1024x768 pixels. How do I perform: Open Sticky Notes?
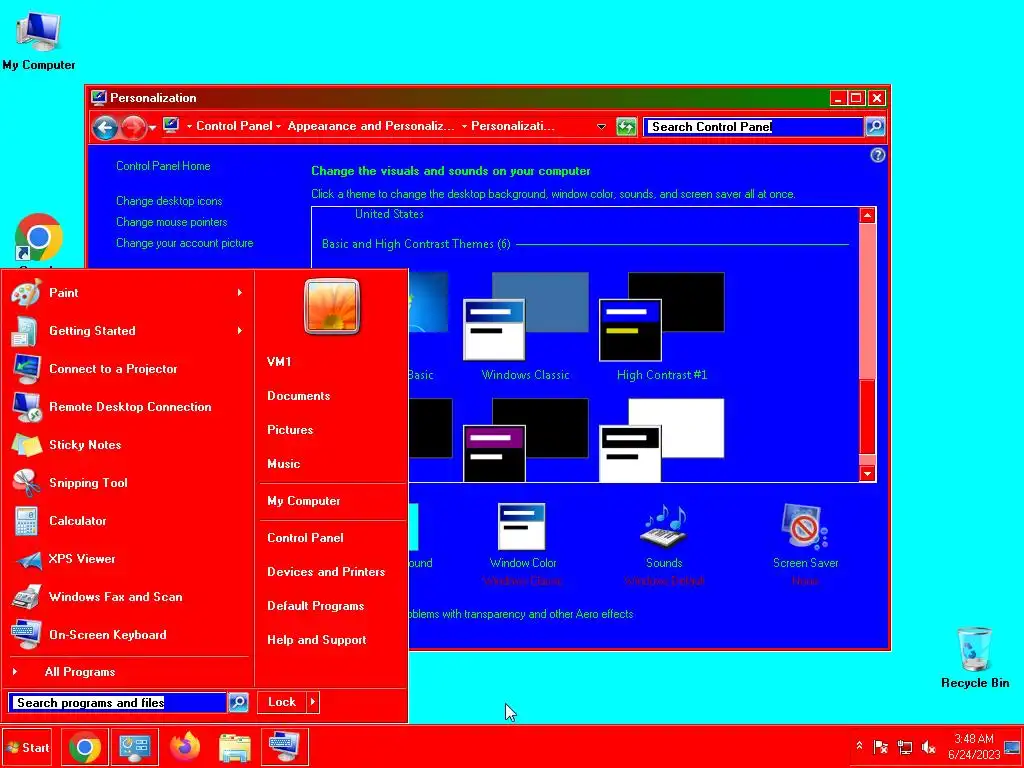pos(127,445)
